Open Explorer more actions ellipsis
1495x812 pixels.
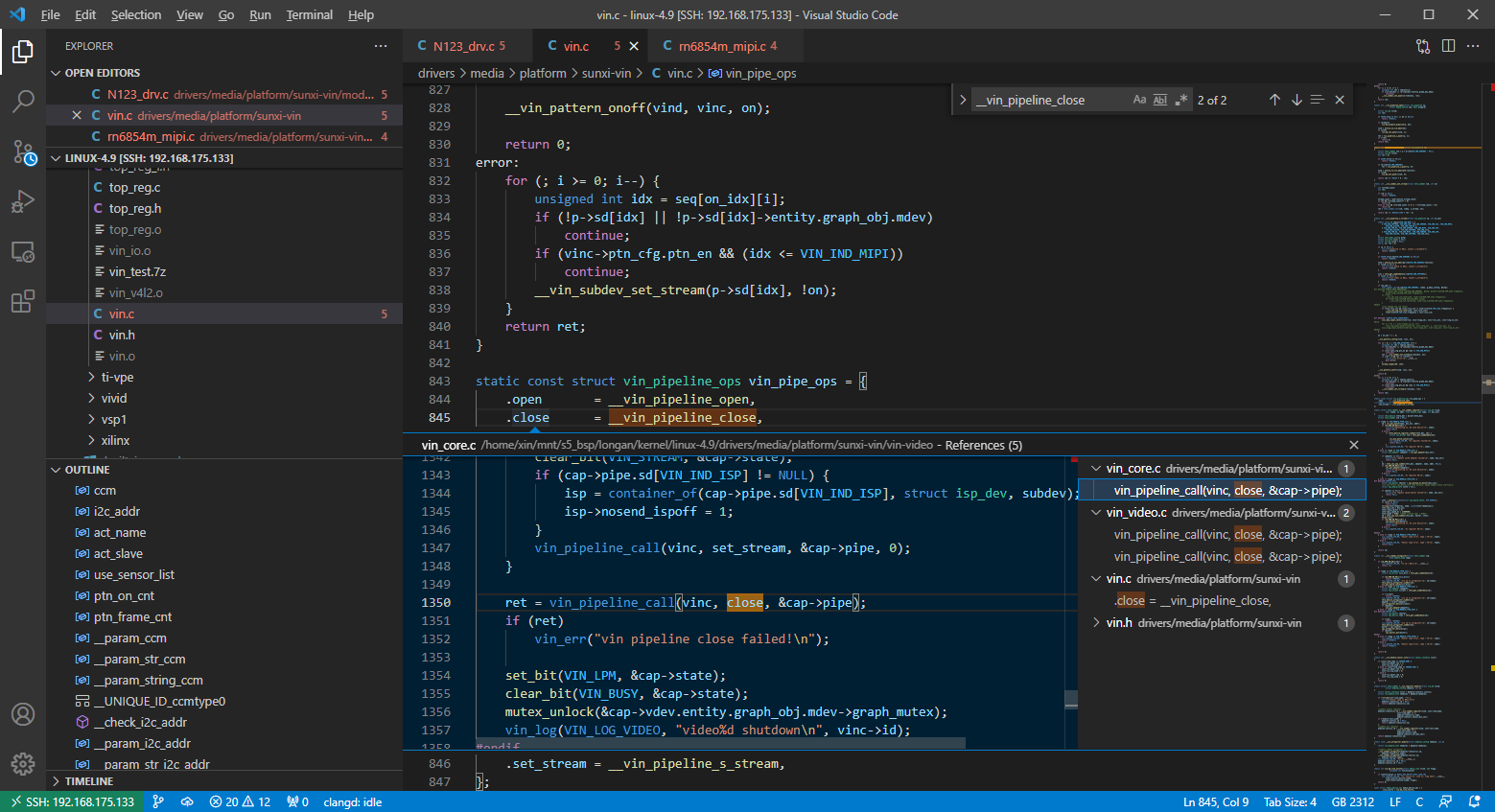coord(381,46)
